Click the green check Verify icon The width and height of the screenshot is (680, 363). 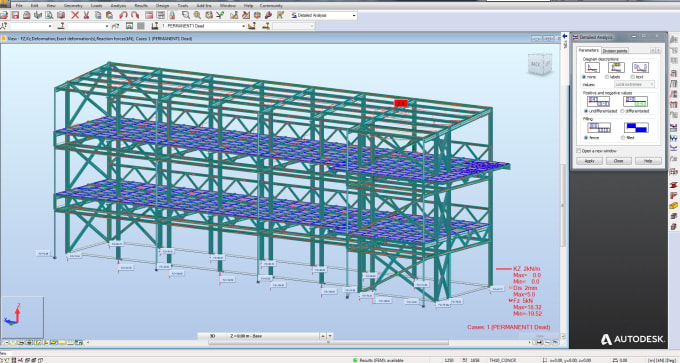220,15
